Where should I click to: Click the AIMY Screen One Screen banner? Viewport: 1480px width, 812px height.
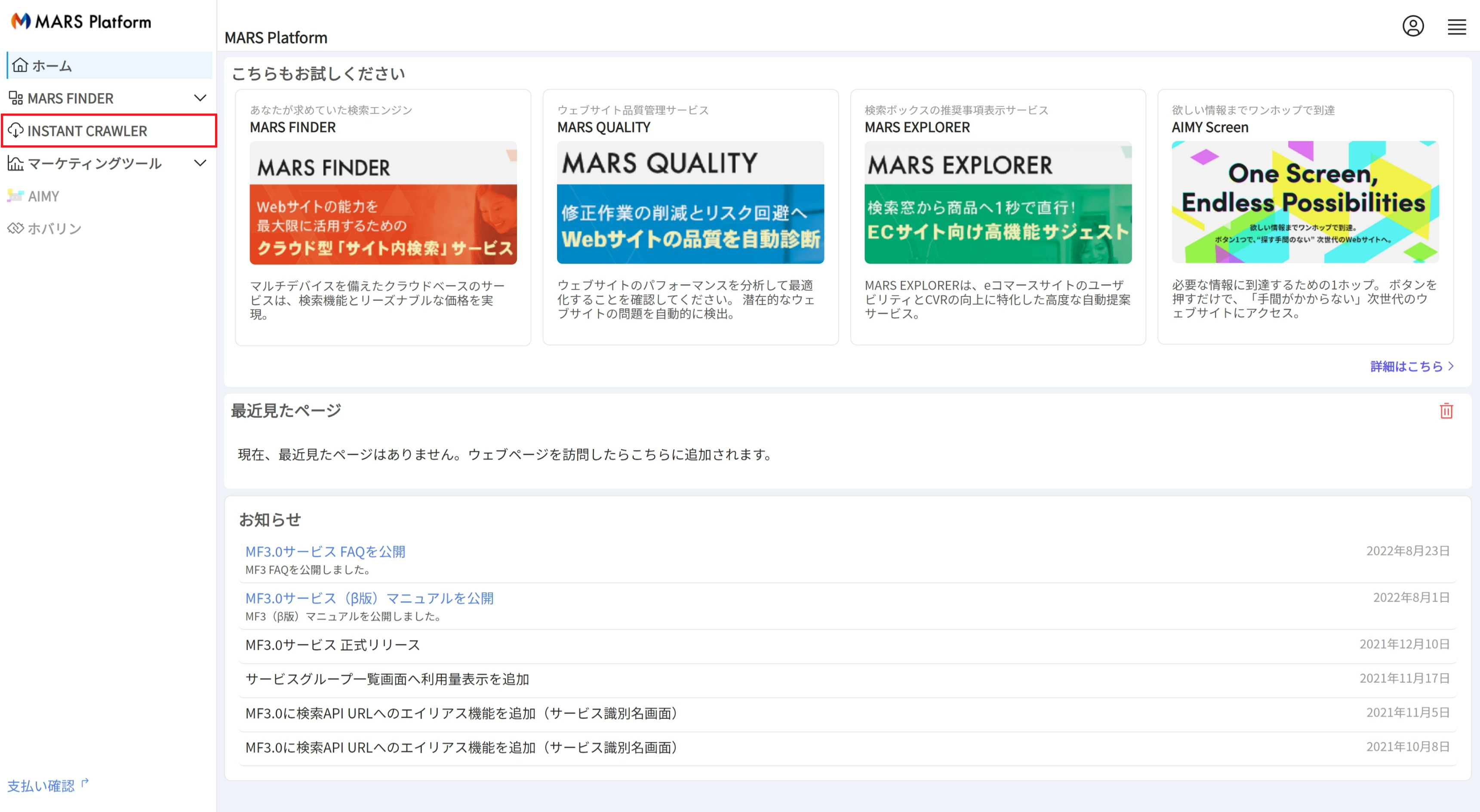[1304, 202]
